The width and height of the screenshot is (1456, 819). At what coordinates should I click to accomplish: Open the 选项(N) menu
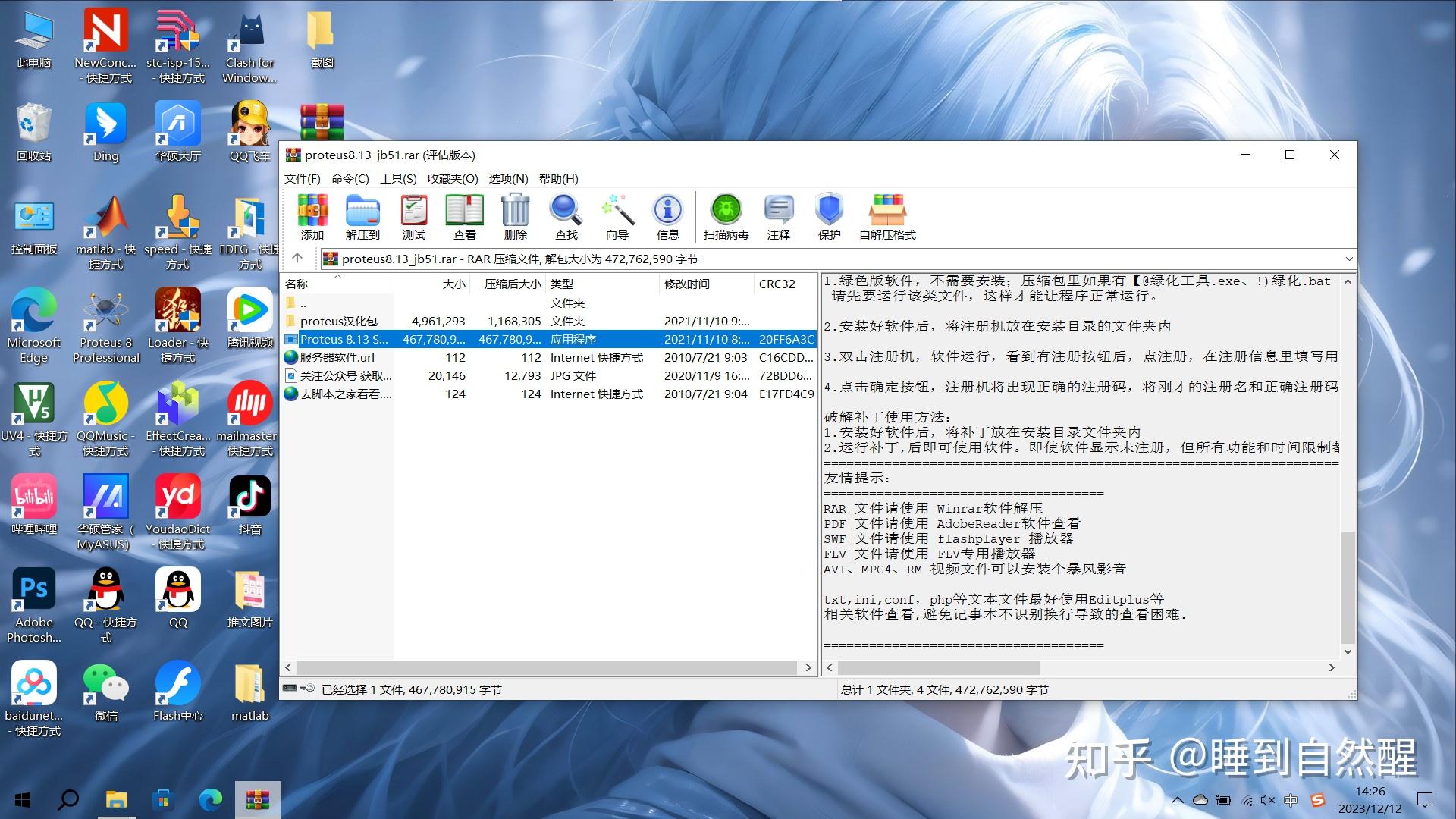tap(507, 179)
